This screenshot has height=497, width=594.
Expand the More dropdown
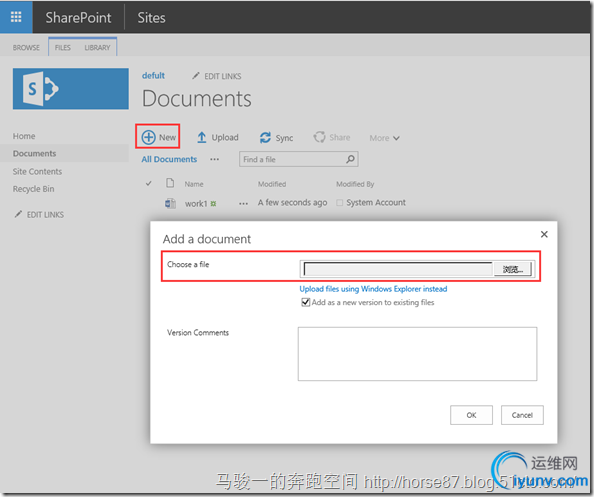click(x=384, y=138)
